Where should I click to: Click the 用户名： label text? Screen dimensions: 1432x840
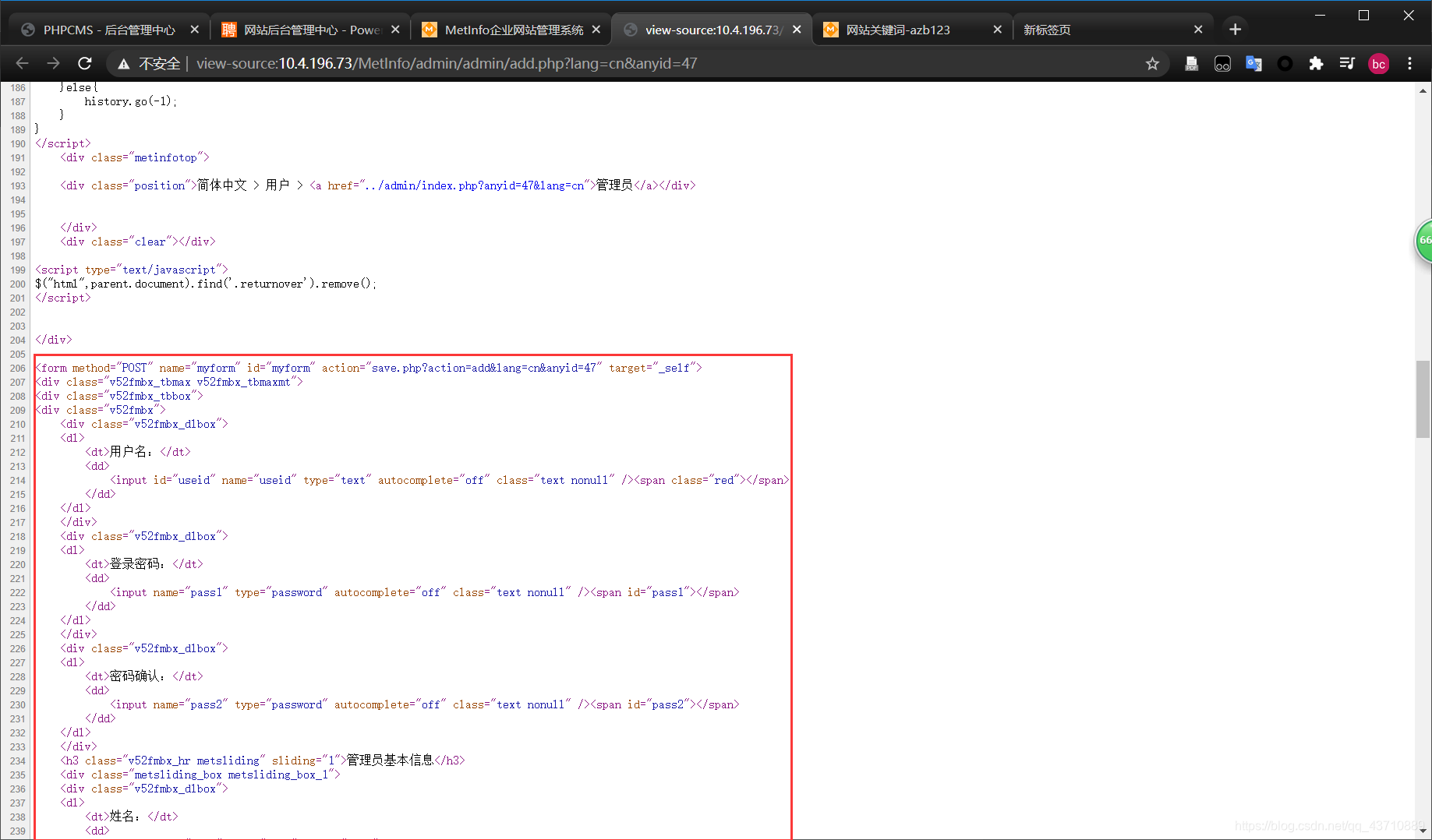coord(132,452)
